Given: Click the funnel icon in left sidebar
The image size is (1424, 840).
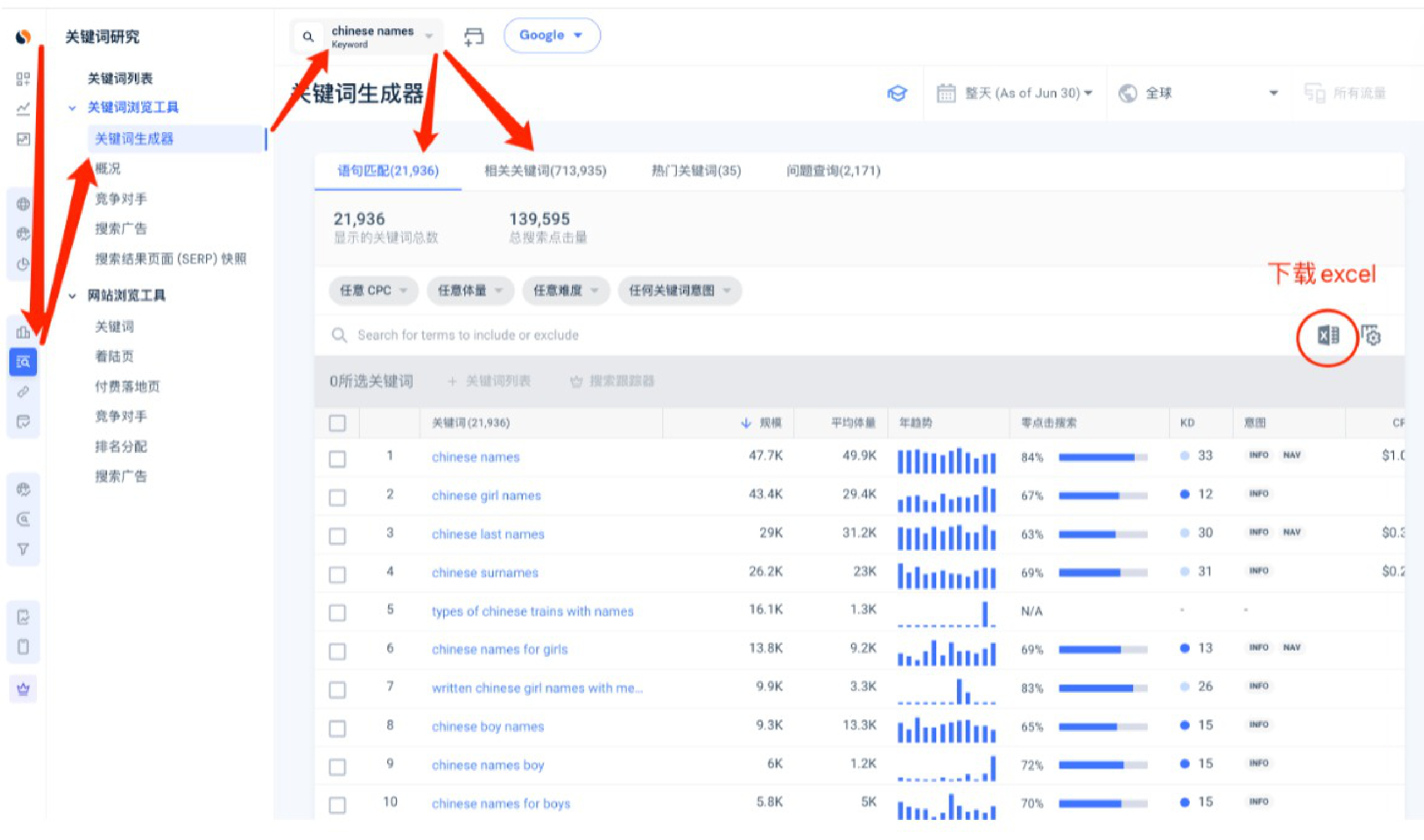Looking at the screenshot, I should pos(23,549).
